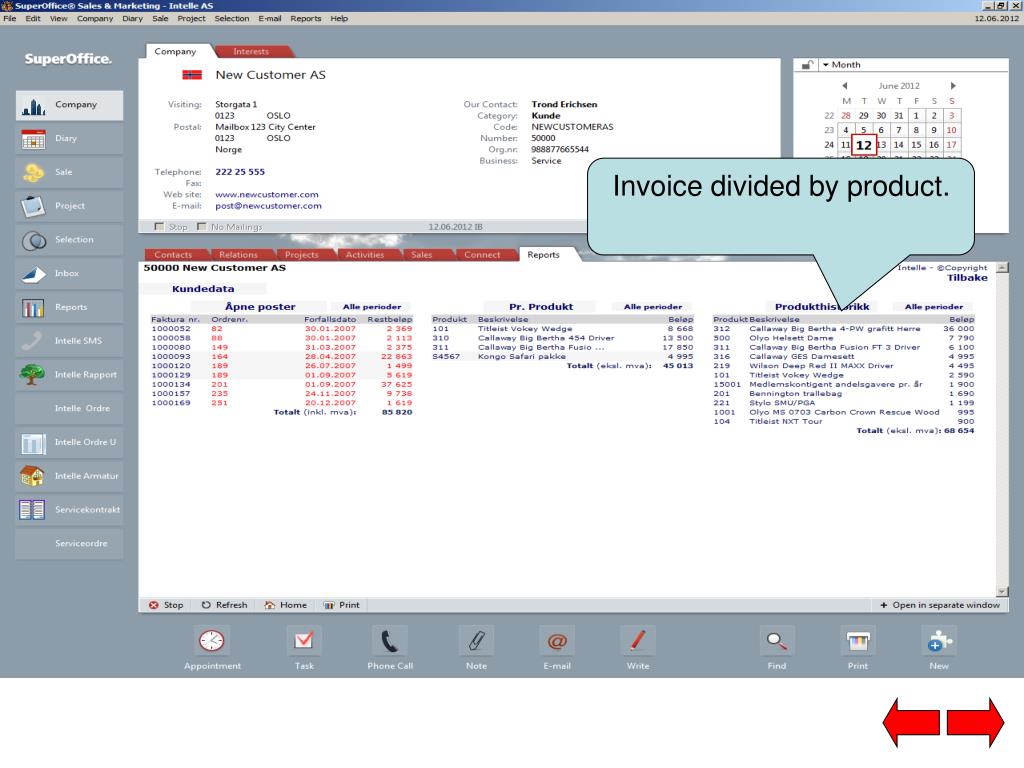Go to Sale in the sidebar

69,172
